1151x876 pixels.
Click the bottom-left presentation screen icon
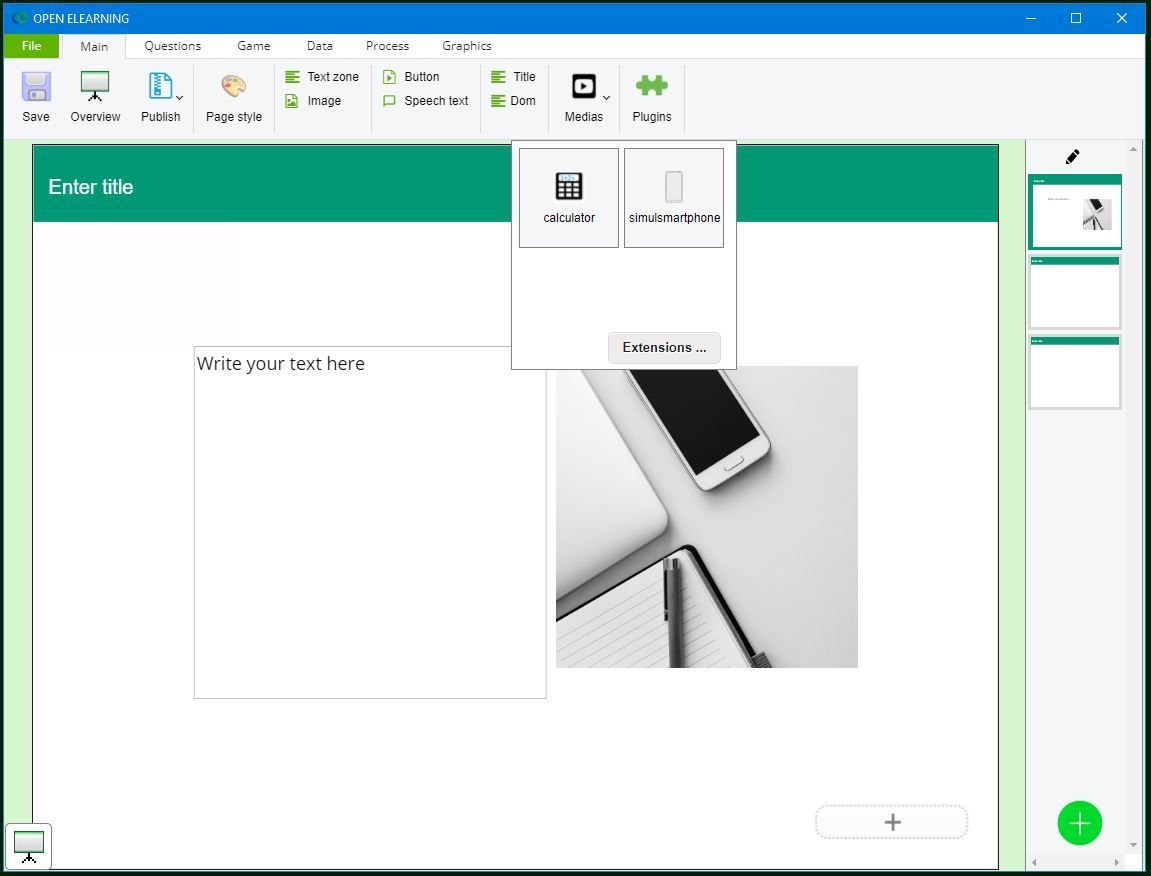(28, 846)
